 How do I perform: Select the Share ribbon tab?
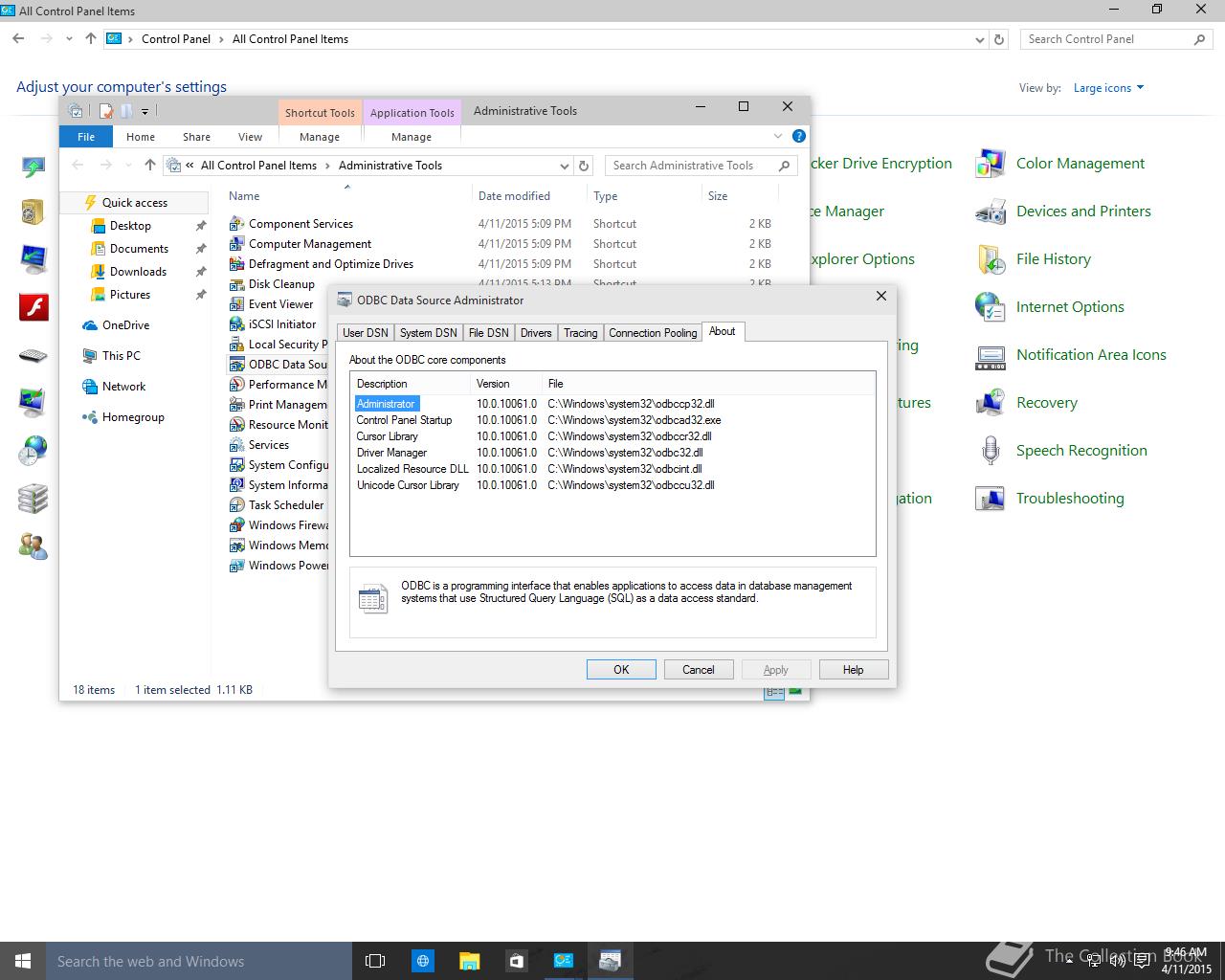coord(196,137)
